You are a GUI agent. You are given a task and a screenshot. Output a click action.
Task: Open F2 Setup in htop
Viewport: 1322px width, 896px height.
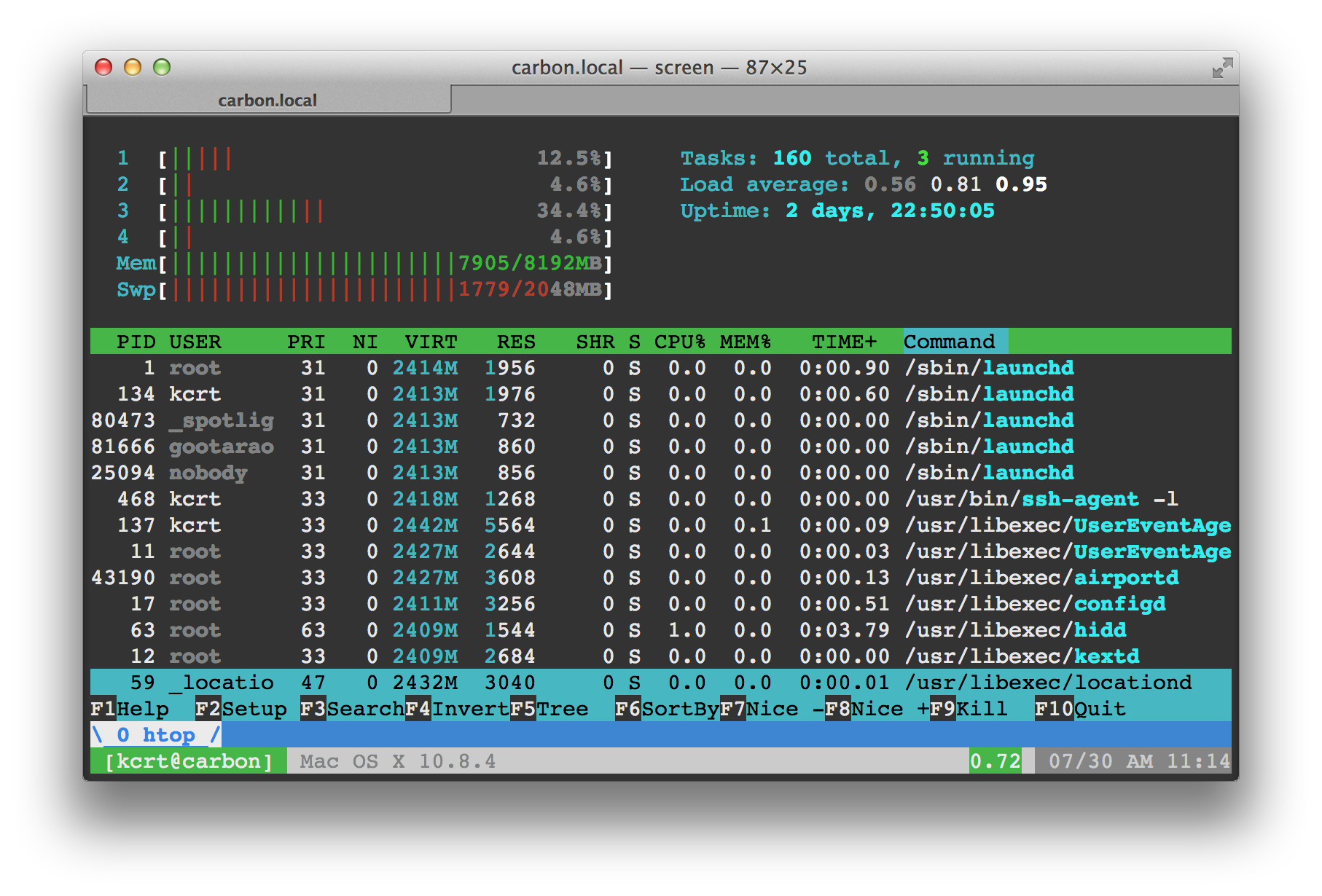coord(241,709)
